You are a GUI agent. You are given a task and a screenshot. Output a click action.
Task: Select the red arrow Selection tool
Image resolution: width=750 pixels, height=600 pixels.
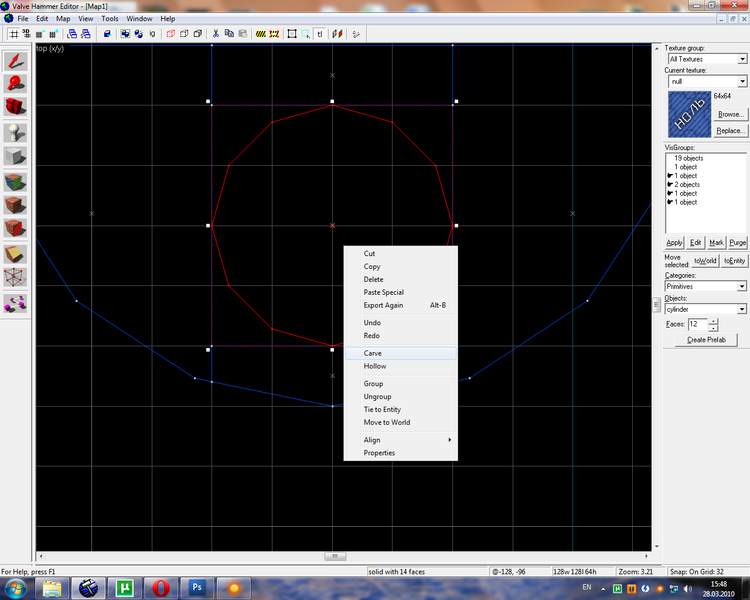(15, 61)
